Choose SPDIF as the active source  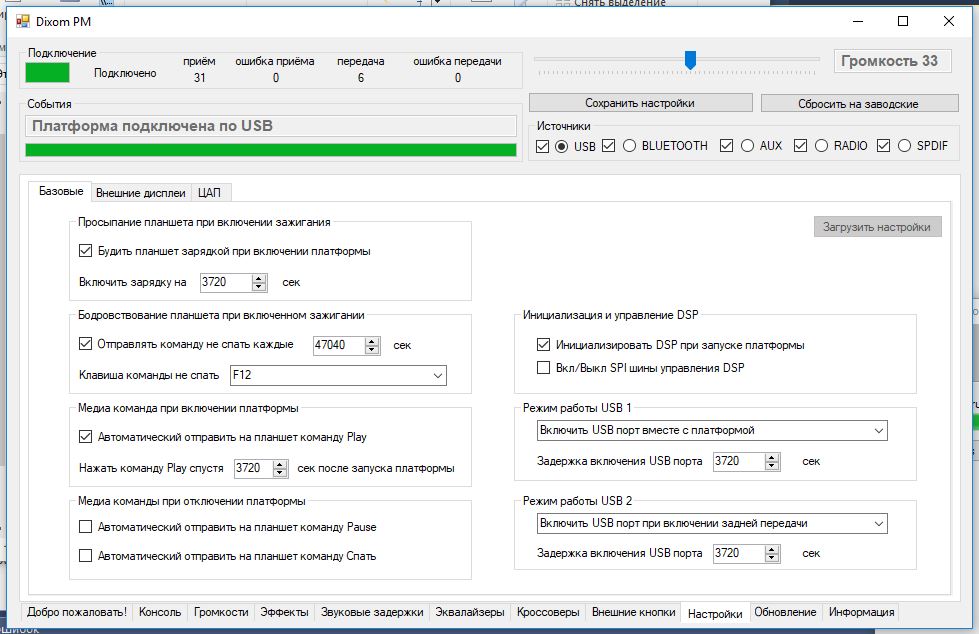[904, 146]
